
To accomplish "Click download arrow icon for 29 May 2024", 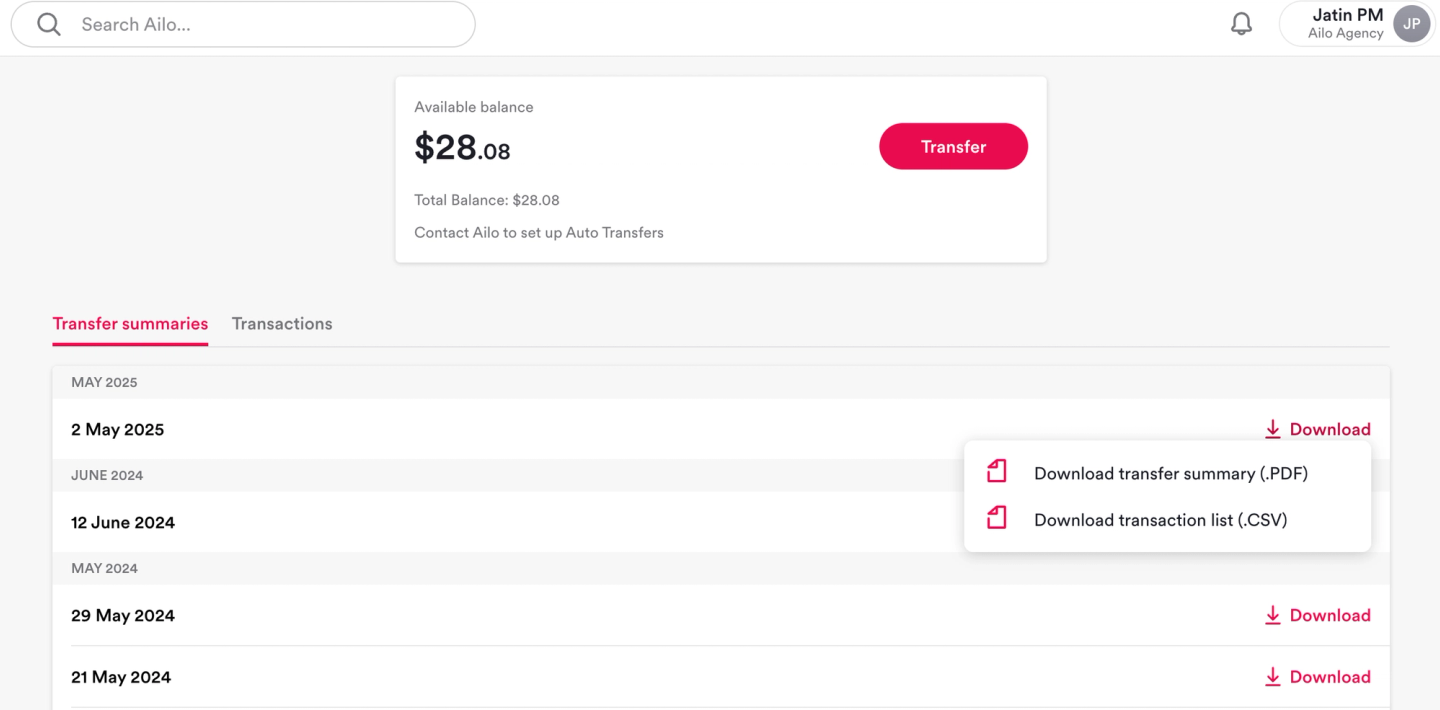I will 1272,615.
